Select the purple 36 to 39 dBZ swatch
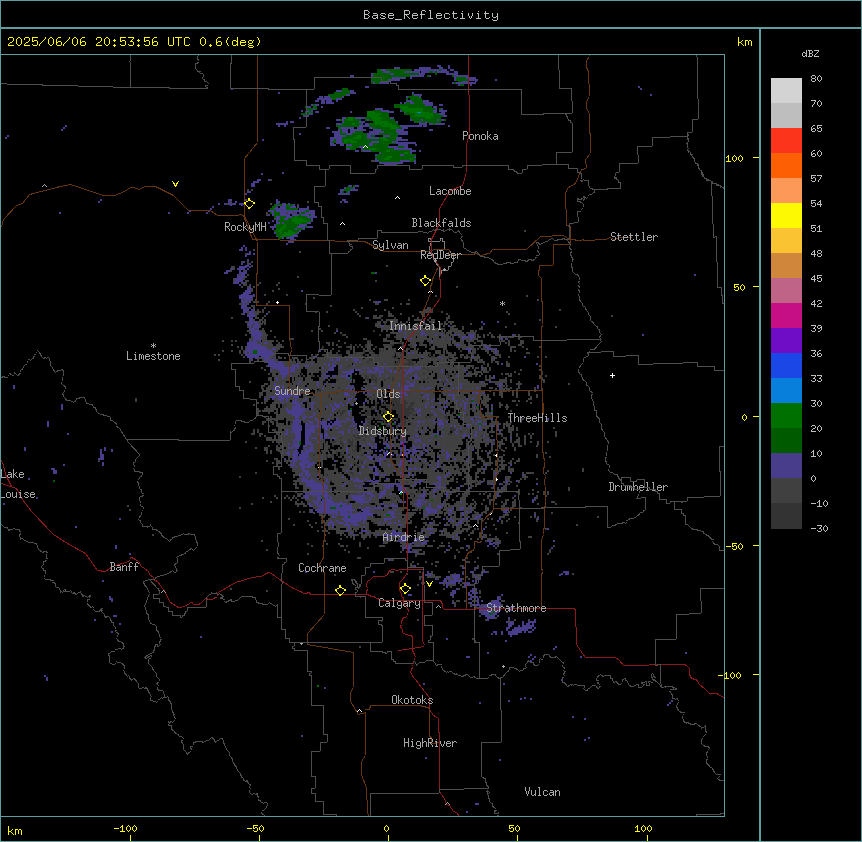This screenshot has width=862, height=842. [x=786, y=341]
